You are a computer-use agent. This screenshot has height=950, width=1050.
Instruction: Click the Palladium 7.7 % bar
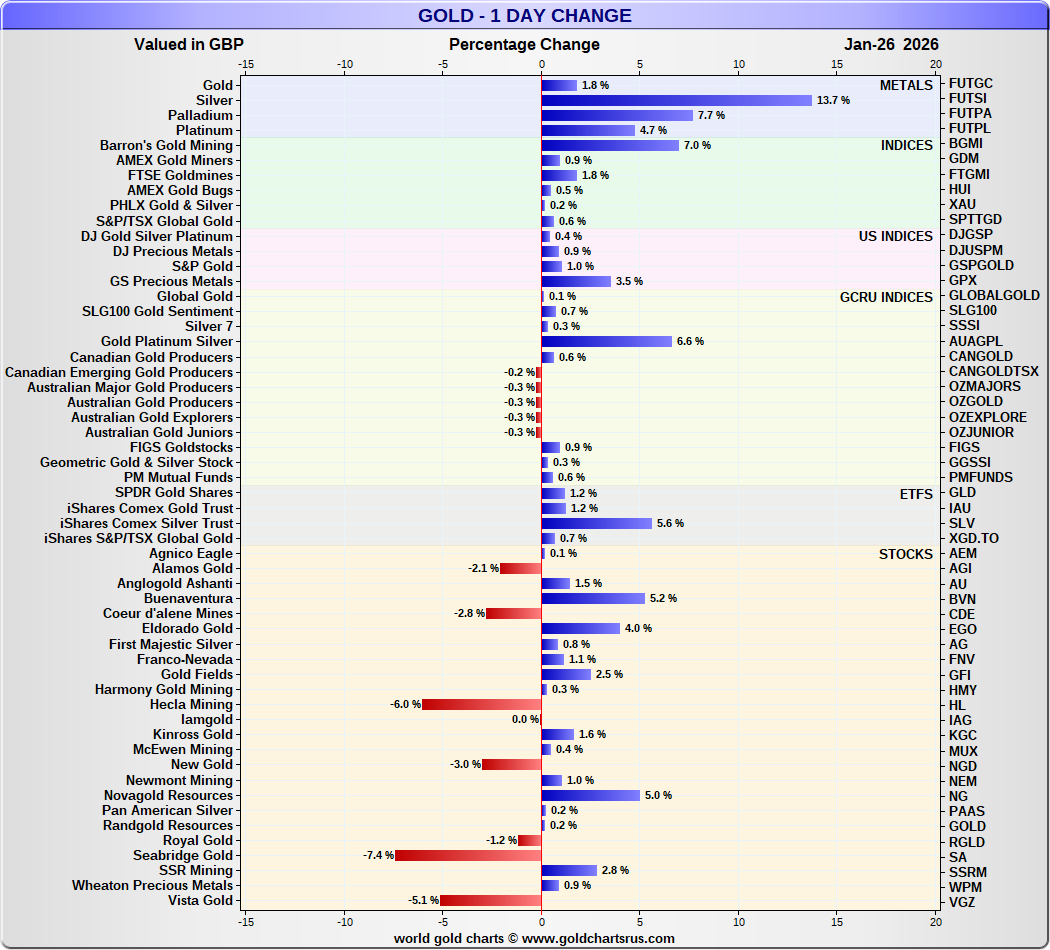point(617,115)
